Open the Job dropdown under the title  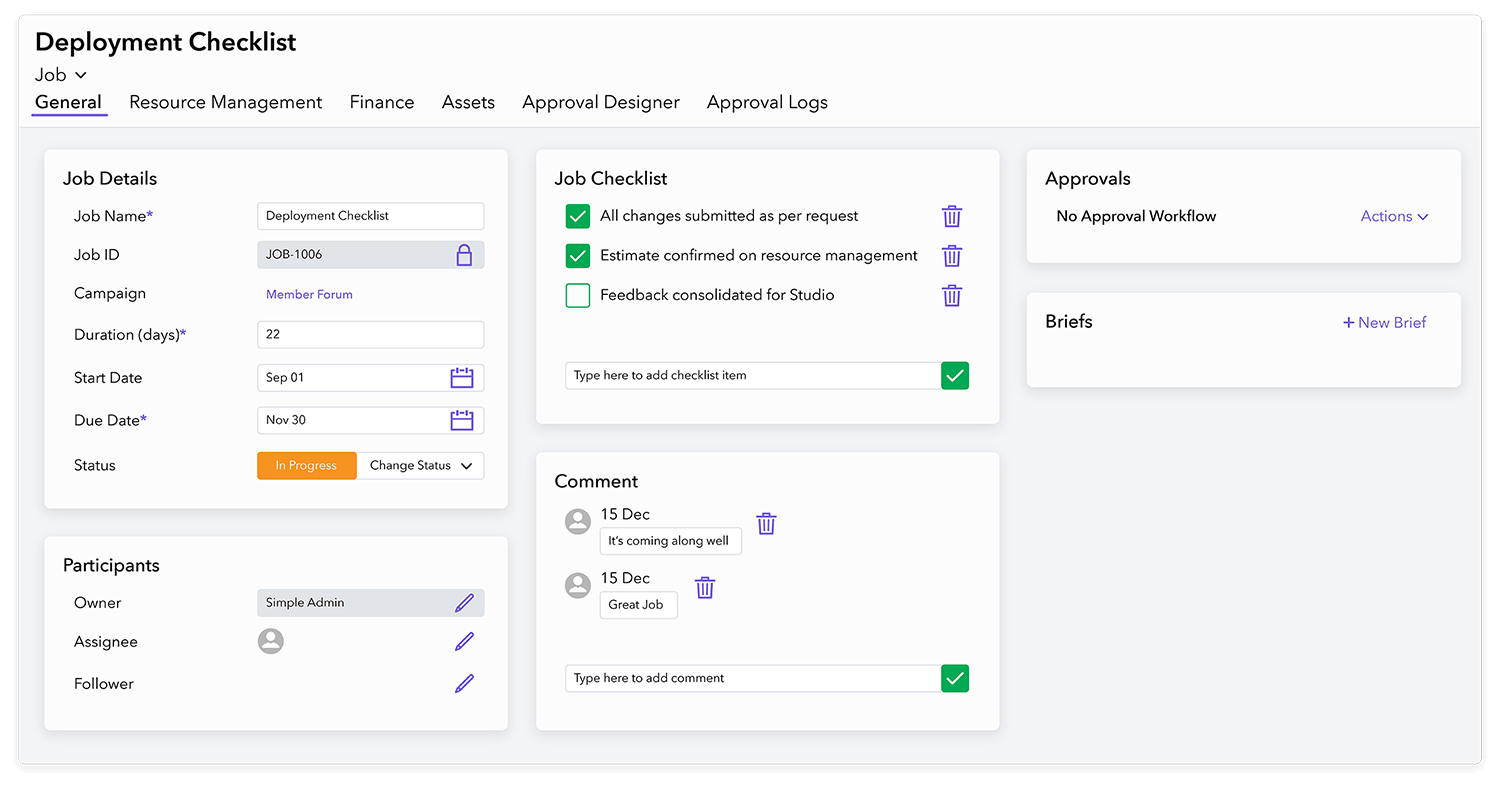click(x=61, y=75)
